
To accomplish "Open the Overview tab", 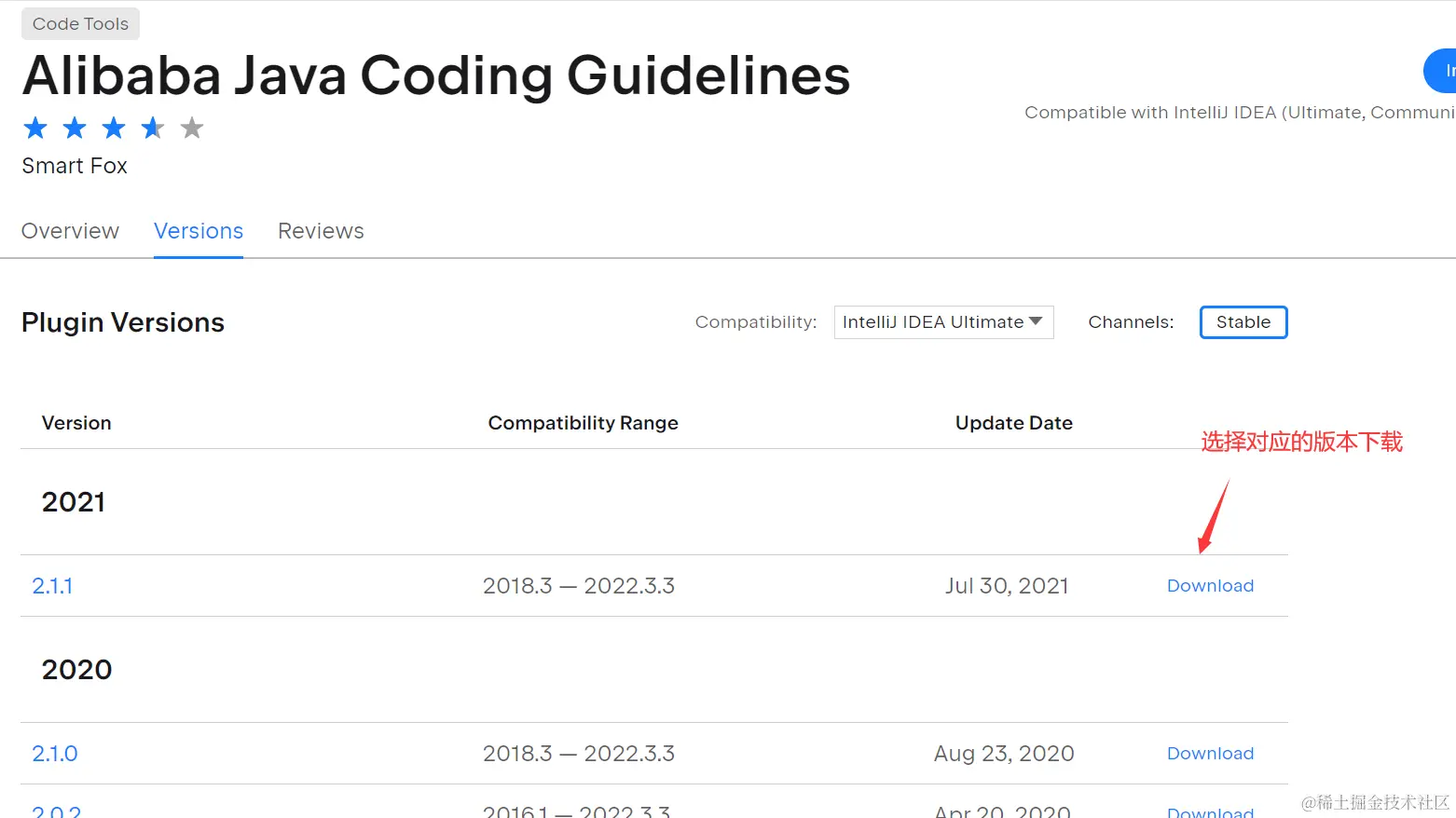I will [70, 231].
